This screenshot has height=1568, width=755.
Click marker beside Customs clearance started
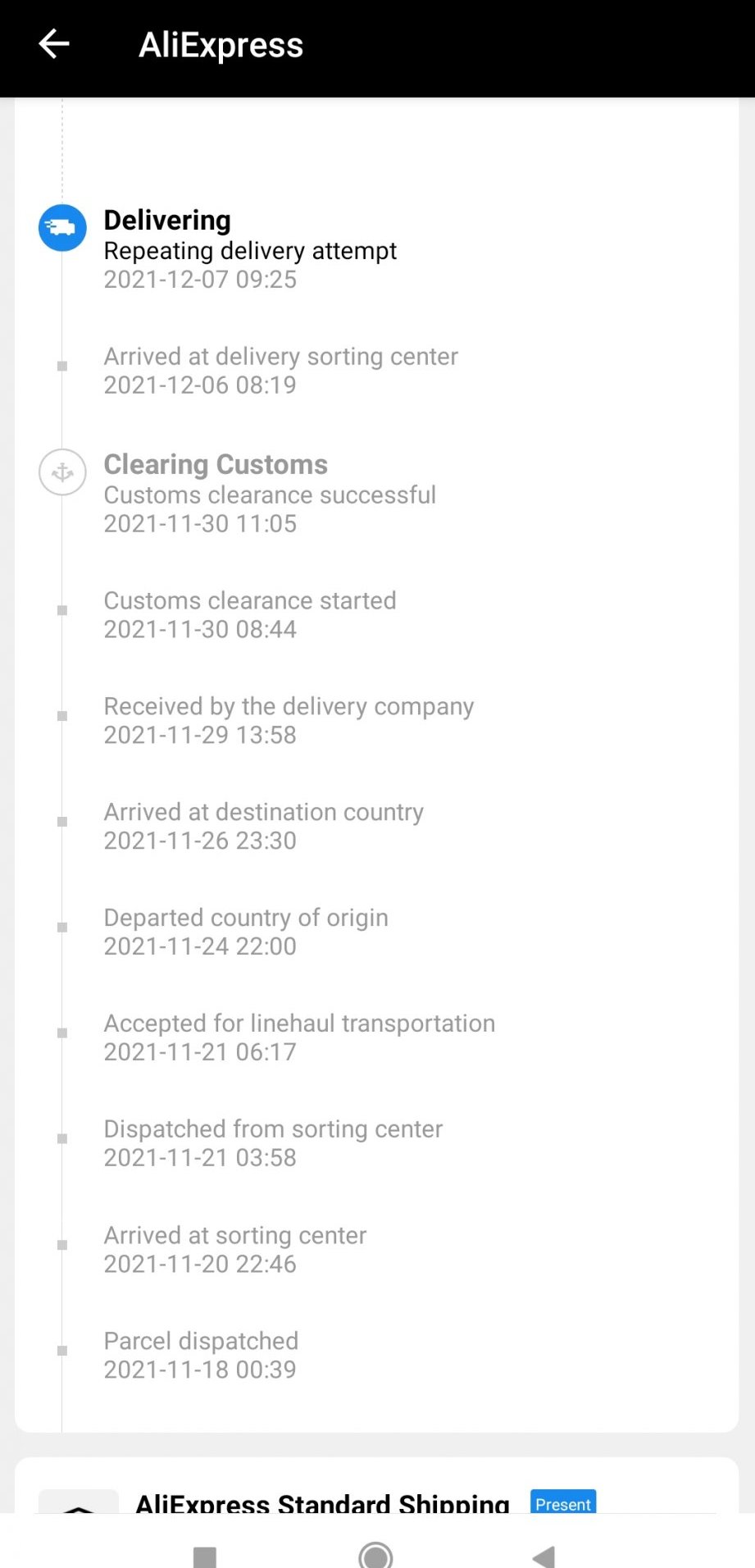tap(62, 610)
